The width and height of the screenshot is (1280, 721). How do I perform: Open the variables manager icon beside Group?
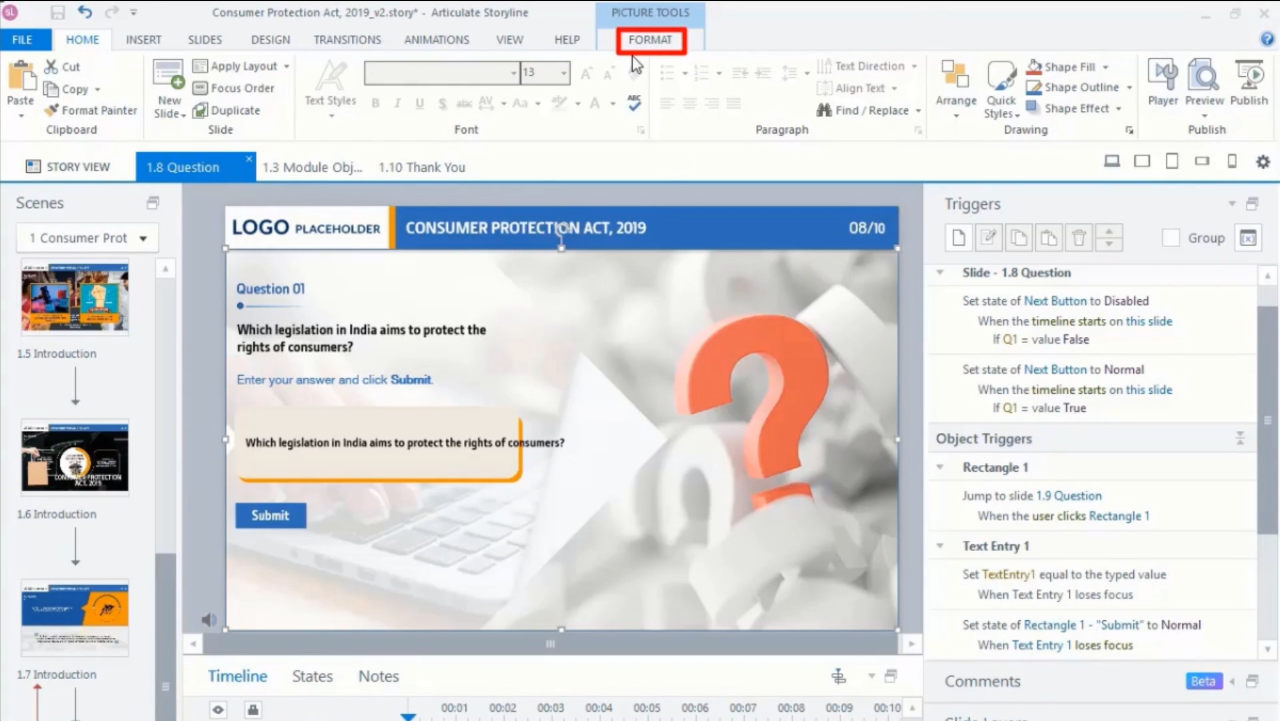tap(1247, 238)
